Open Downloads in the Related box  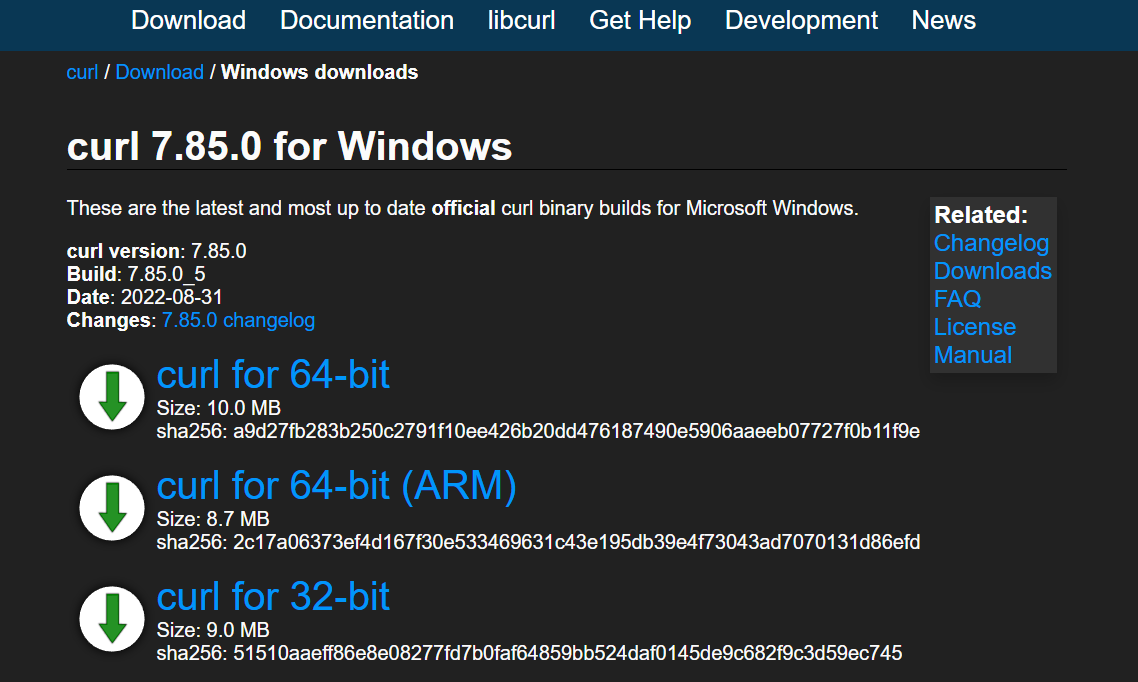click(x=993, y=271)
